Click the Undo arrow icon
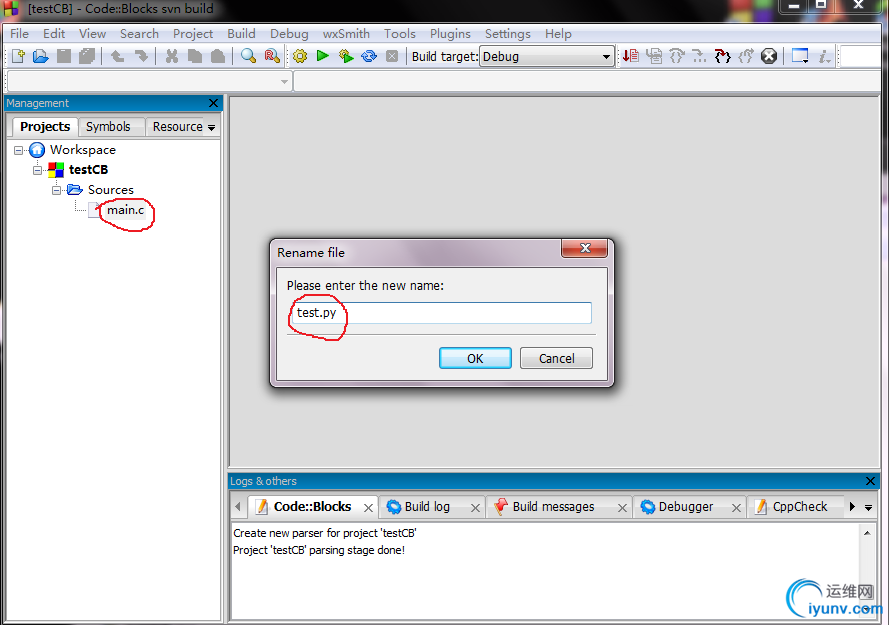This screenshot has height=625, width=889. point(117,56)
